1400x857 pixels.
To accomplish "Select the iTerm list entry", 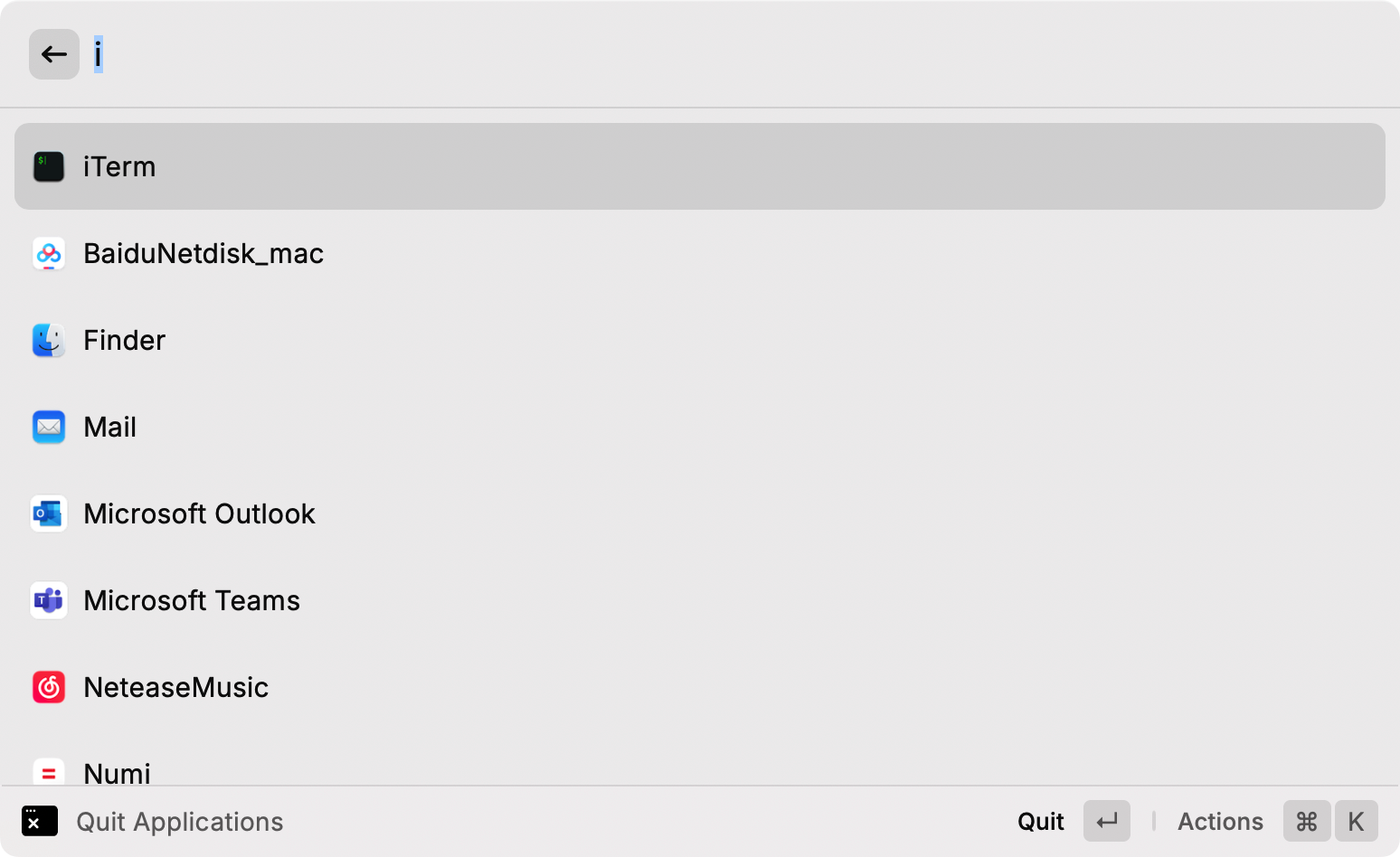I will (x=700, y=166).
